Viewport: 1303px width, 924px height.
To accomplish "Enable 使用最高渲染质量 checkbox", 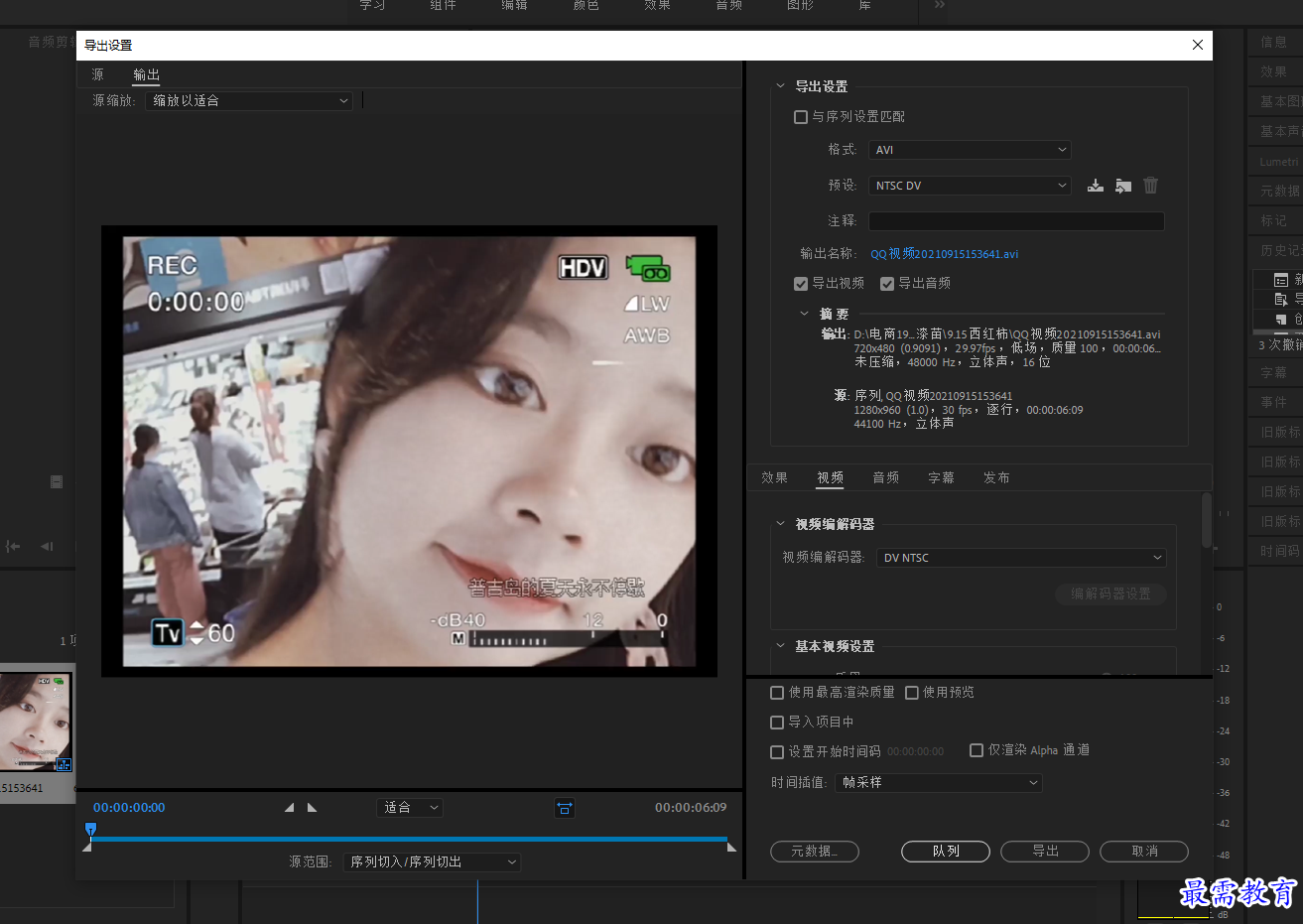I will pos(777,693).
